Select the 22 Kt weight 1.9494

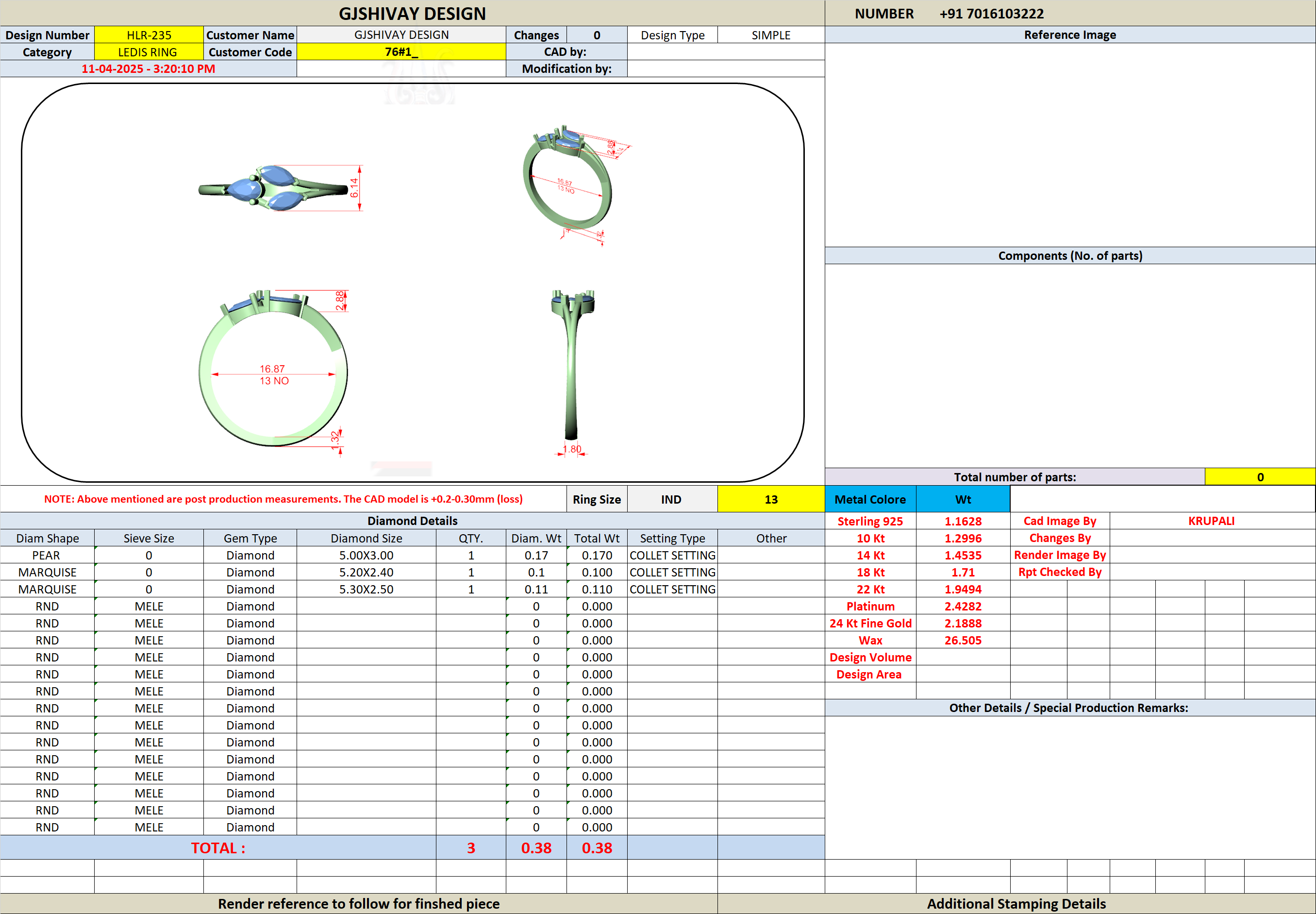pyautogui.click(x=963, y=589)
